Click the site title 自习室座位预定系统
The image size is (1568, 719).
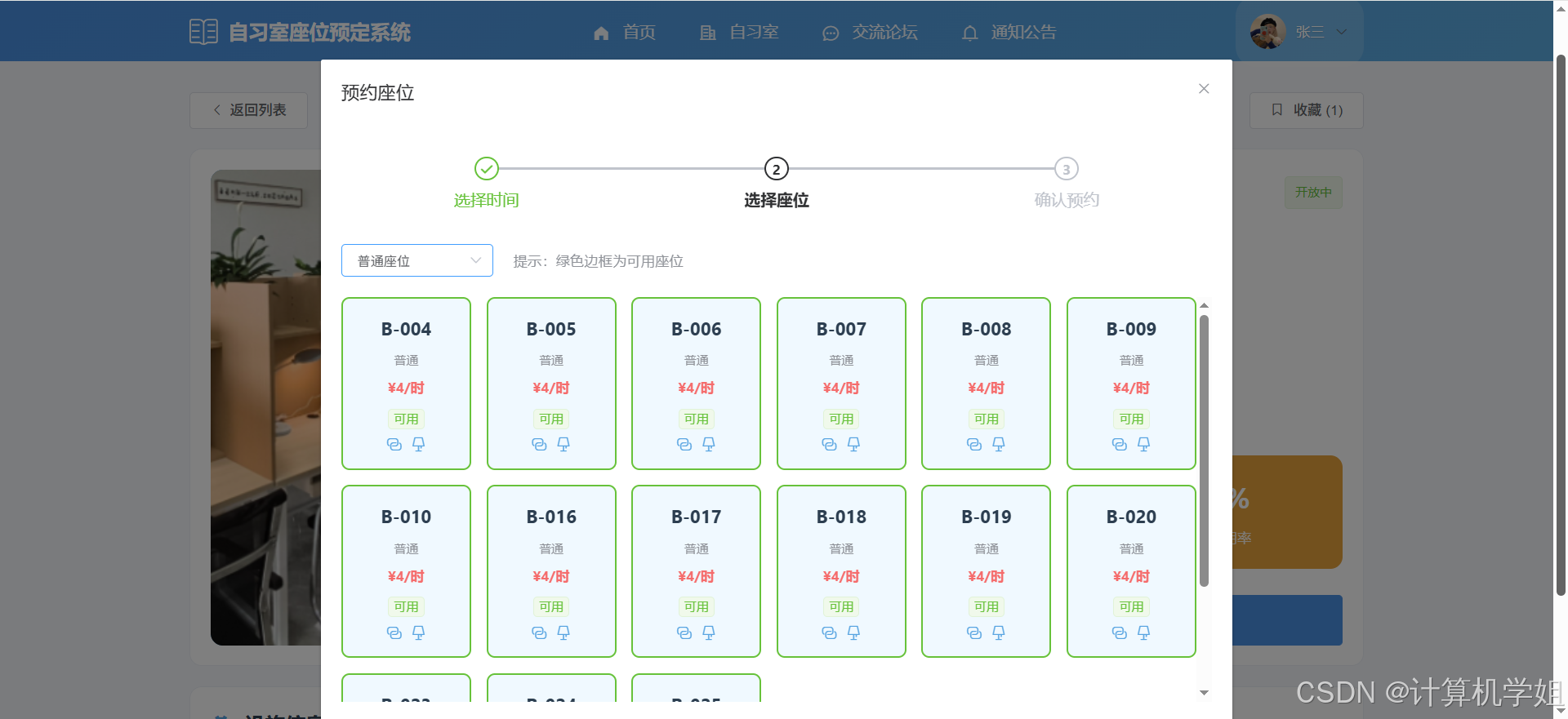(x=319, y=32)
